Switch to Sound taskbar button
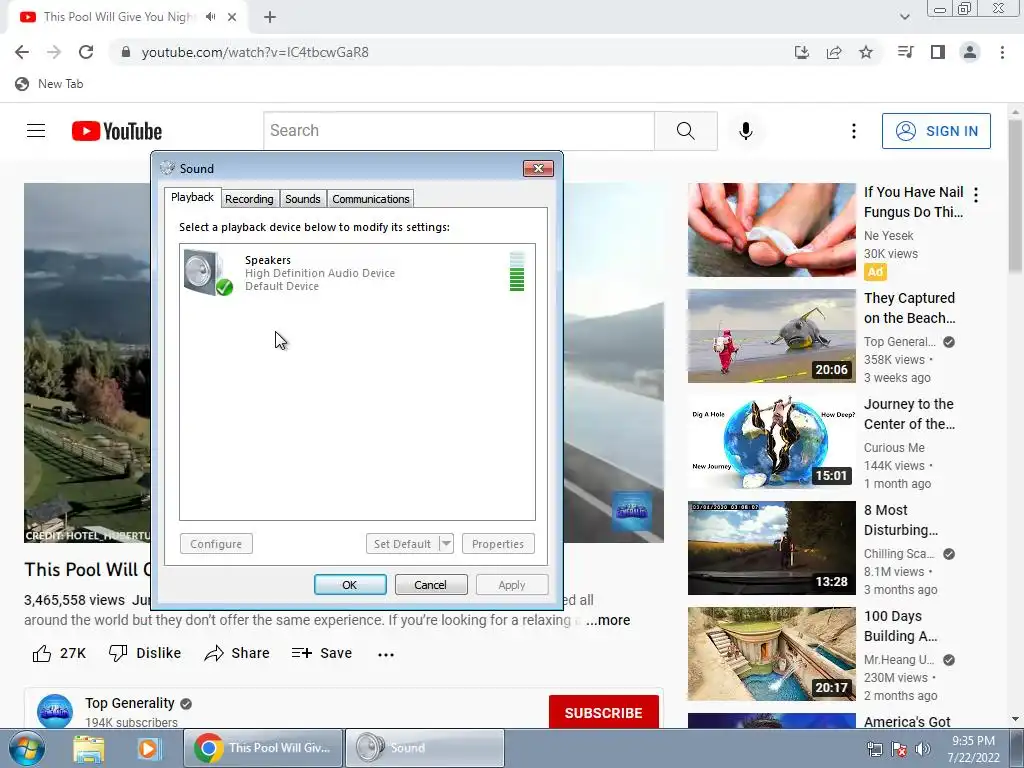 point(424,748)
